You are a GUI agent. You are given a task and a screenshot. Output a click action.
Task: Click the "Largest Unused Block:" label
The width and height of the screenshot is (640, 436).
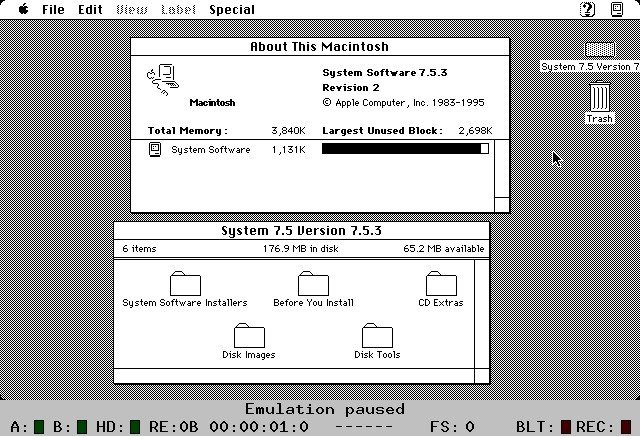[382, 131]
